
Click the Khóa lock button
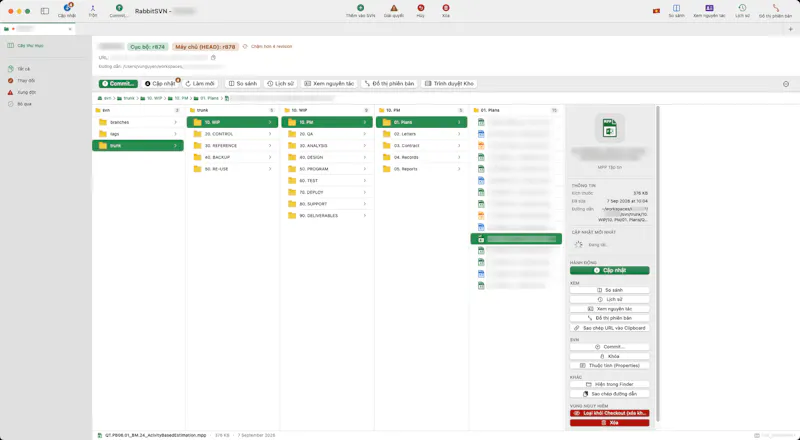[610, 356]
